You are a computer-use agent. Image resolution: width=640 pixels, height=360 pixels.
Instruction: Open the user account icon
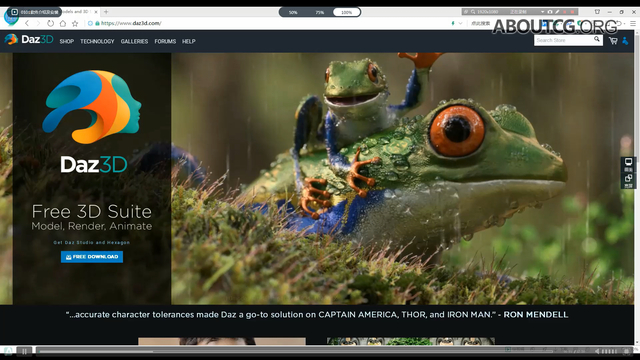click(x=625, y=41)
